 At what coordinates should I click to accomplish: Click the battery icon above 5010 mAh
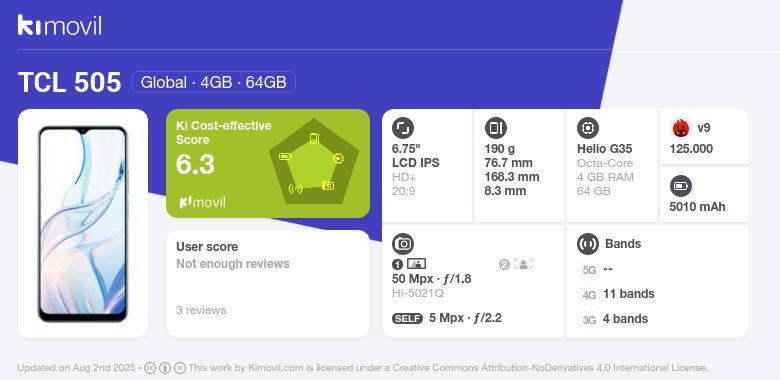click(x=681, y=187)
